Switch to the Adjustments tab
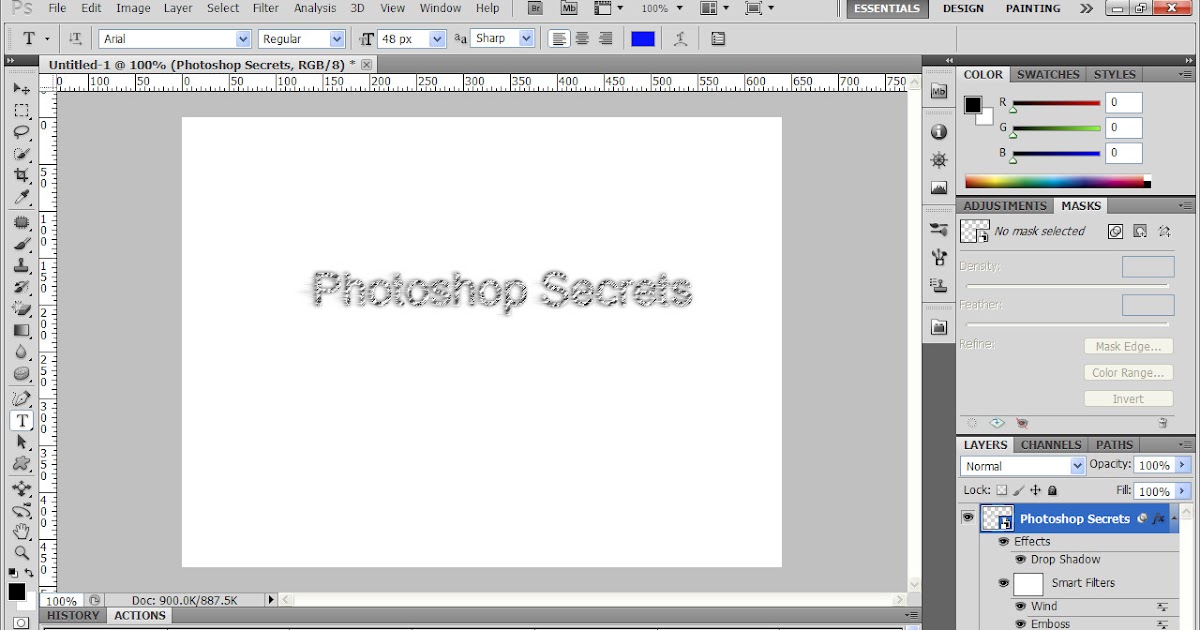 [1004, 206]
